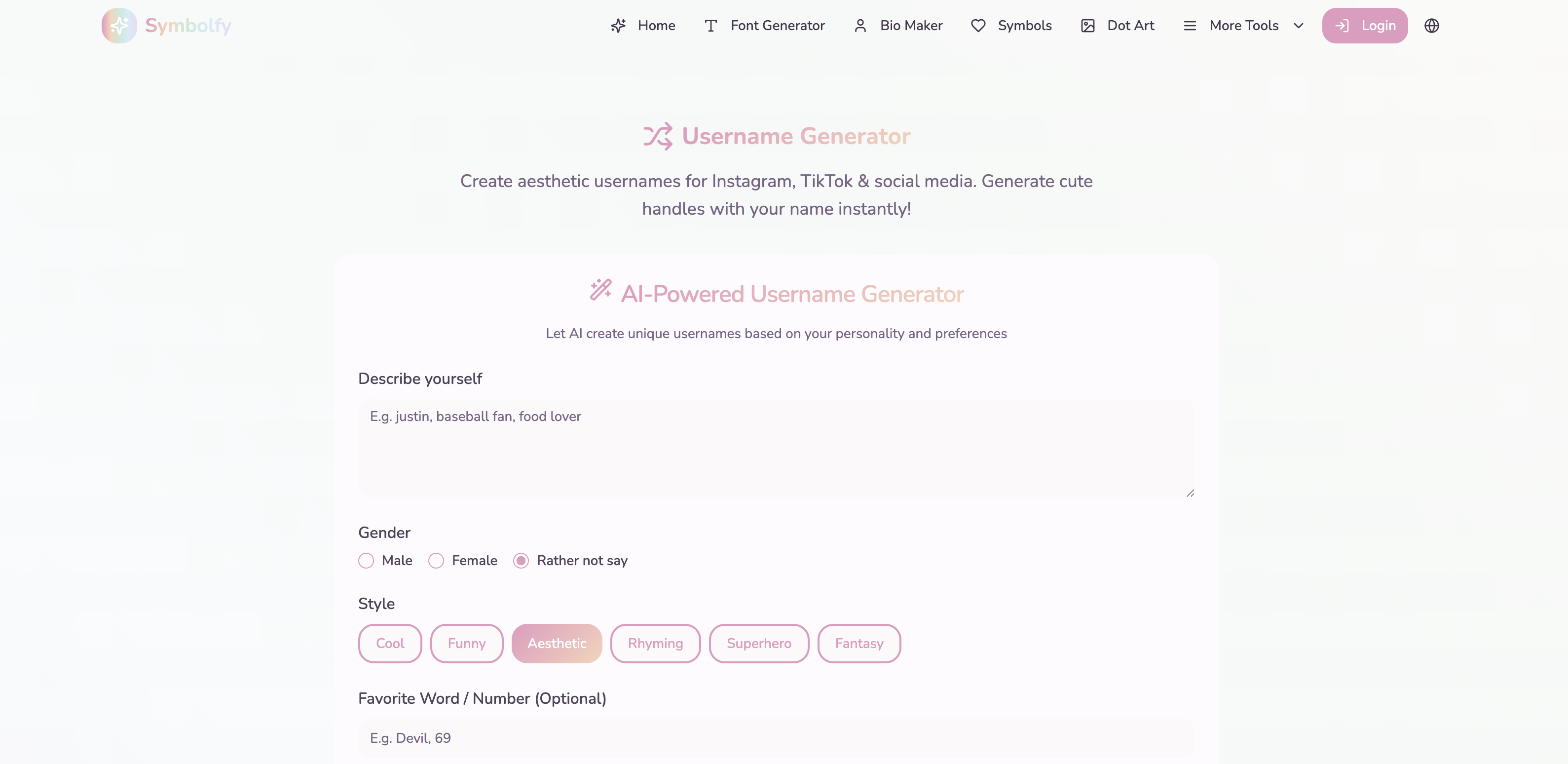This screenshot has width=1568, height=764.
Task: Click the image icon for Dot Art
Action: point(1087,26)
